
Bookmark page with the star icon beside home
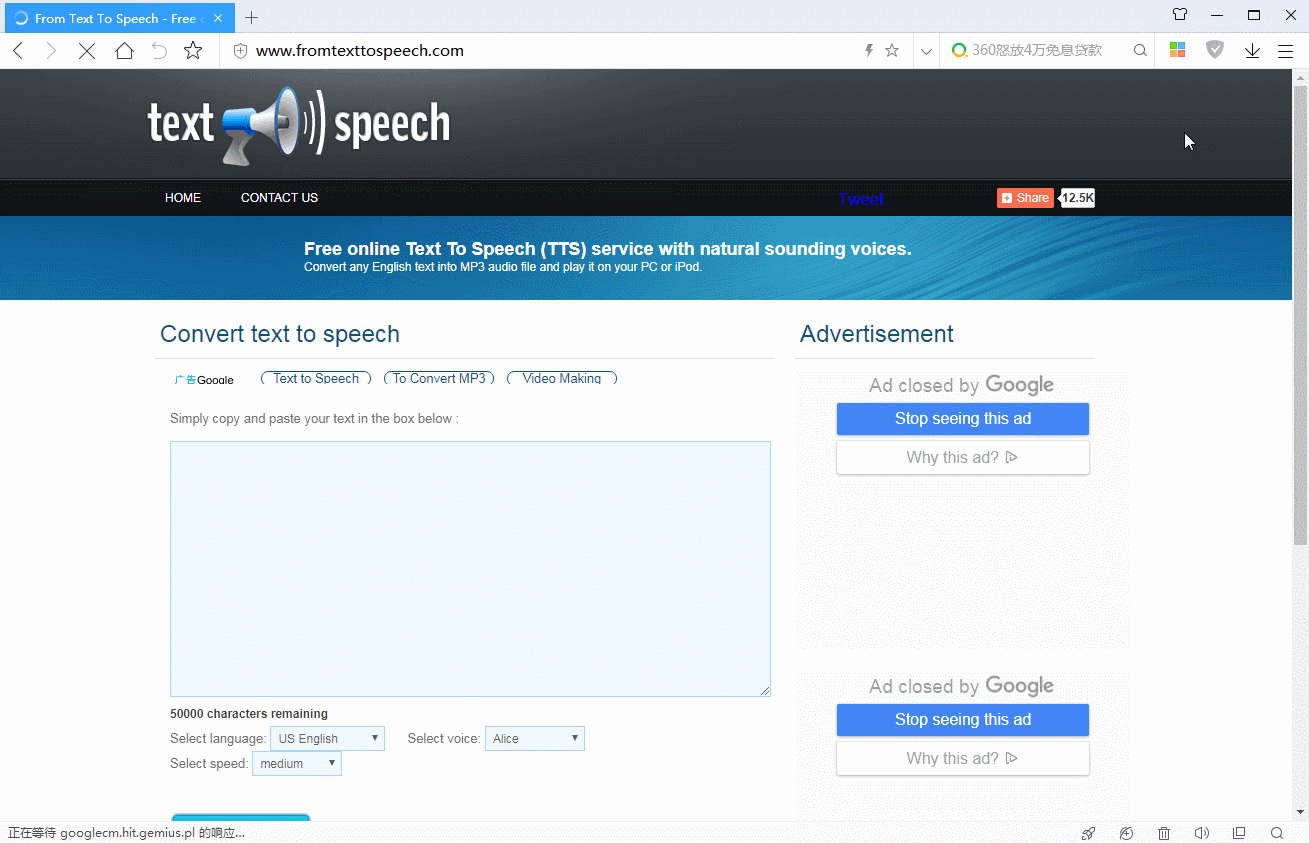pos(193,51)
